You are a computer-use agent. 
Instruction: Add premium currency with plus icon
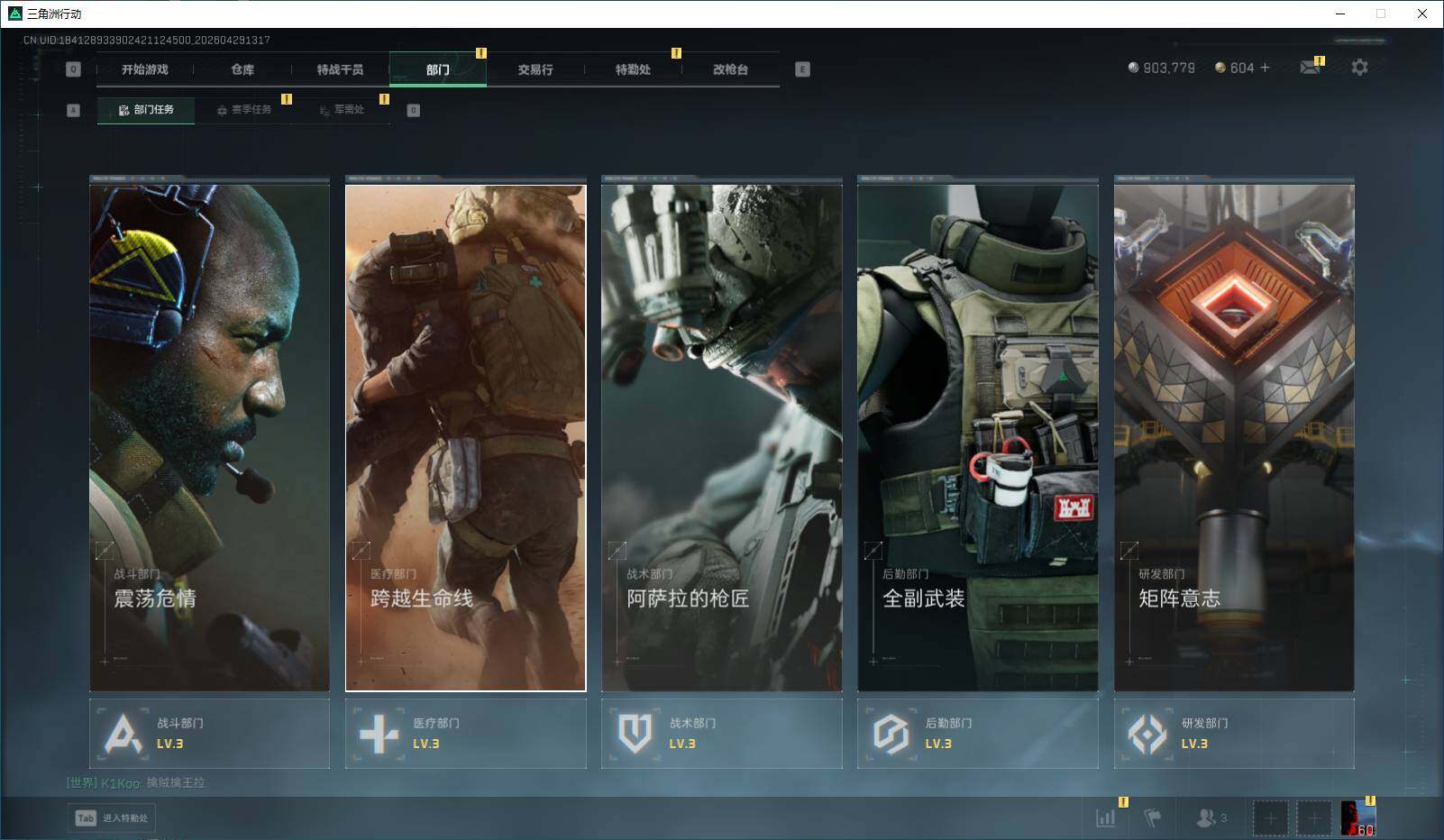click(1265, 68)
